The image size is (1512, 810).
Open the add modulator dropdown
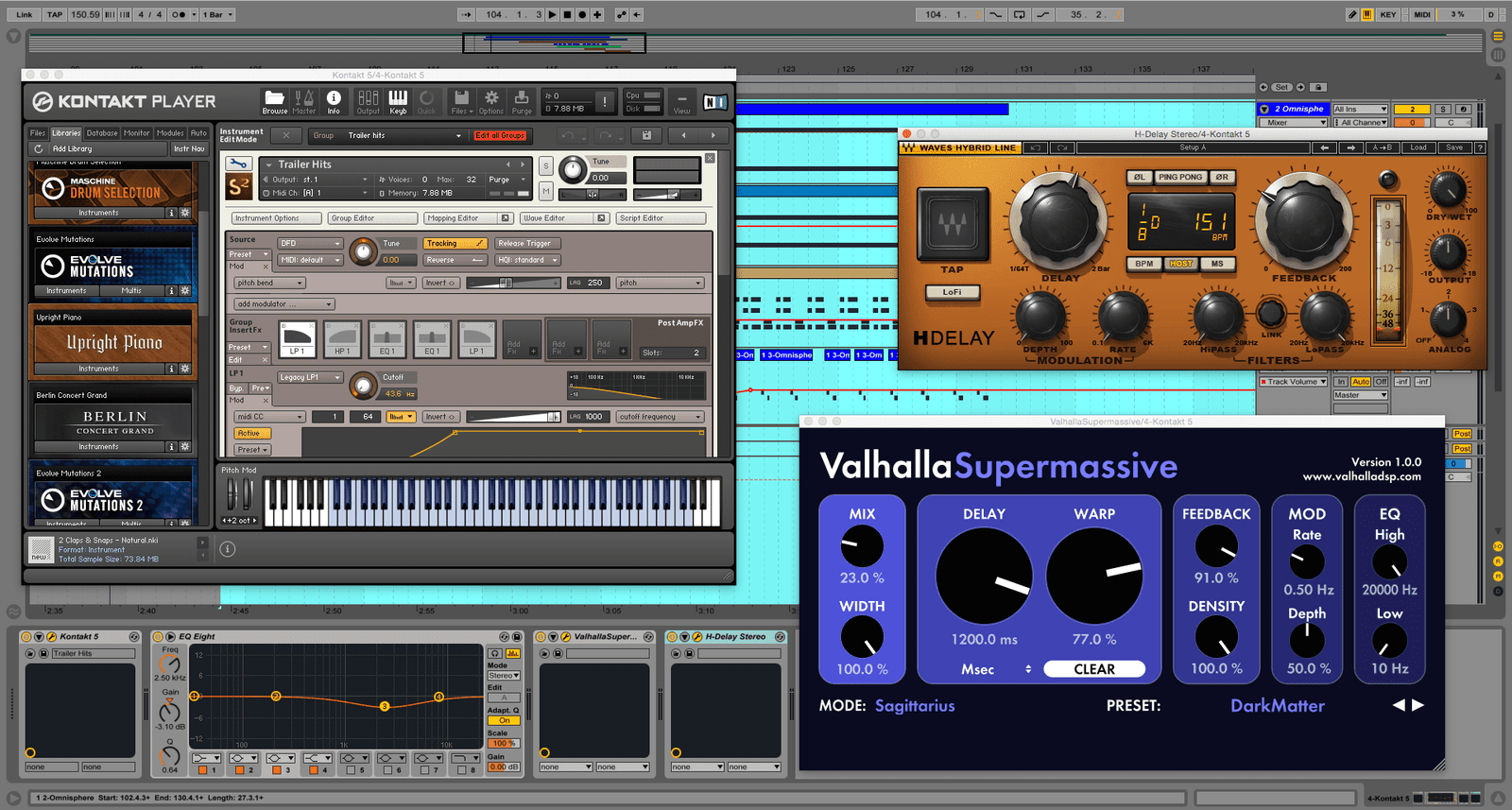pyautogui.click(x=284, y=304)
